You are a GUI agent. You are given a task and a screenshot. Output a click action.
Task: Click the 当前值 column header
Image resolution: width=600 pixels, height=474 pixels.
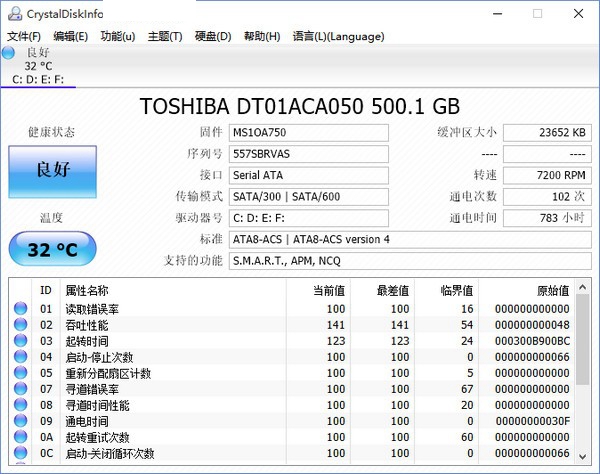[x=329, y=290]
